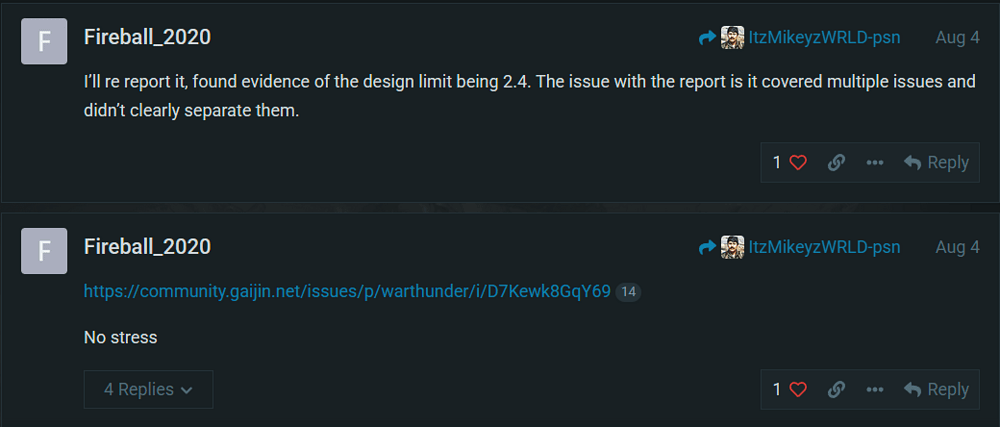Open the Aug 4 date on first post
The height and width of the screenshot is (427, 1000).
click(x=957, y=38)
